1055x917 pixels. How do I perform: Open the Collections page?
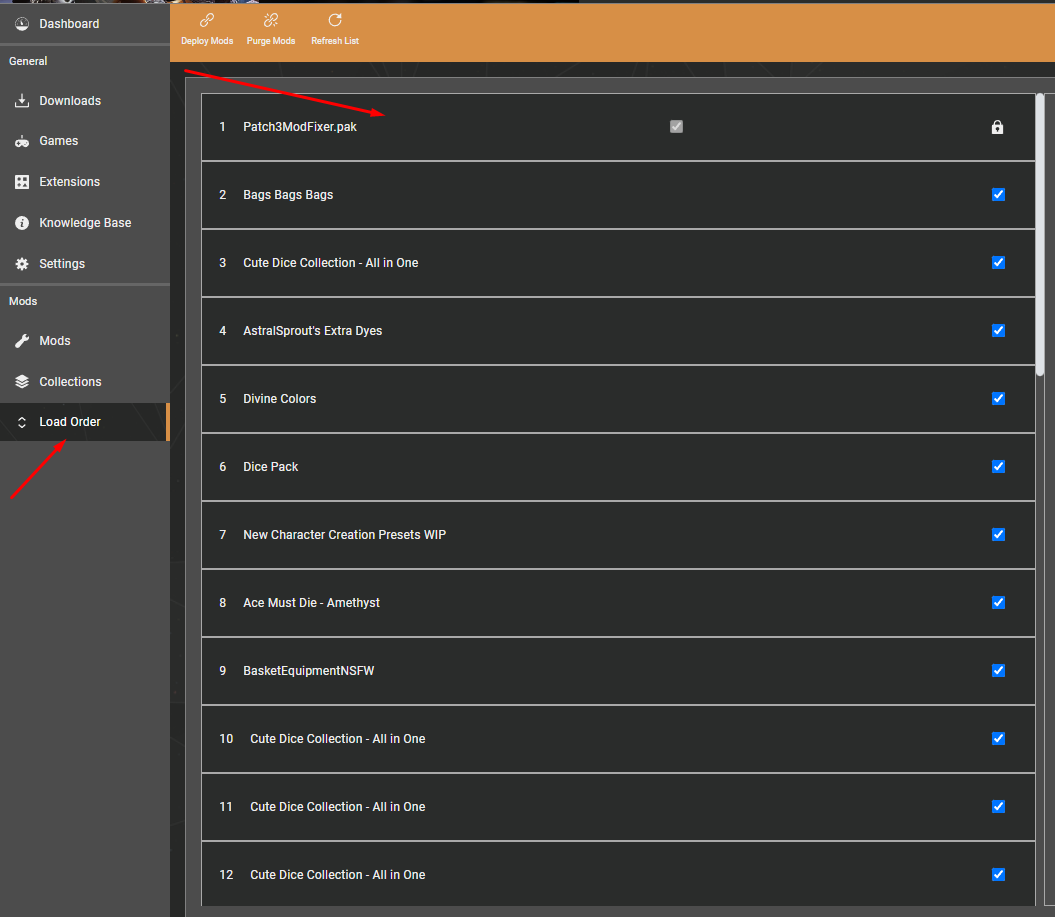pos(85,381)
